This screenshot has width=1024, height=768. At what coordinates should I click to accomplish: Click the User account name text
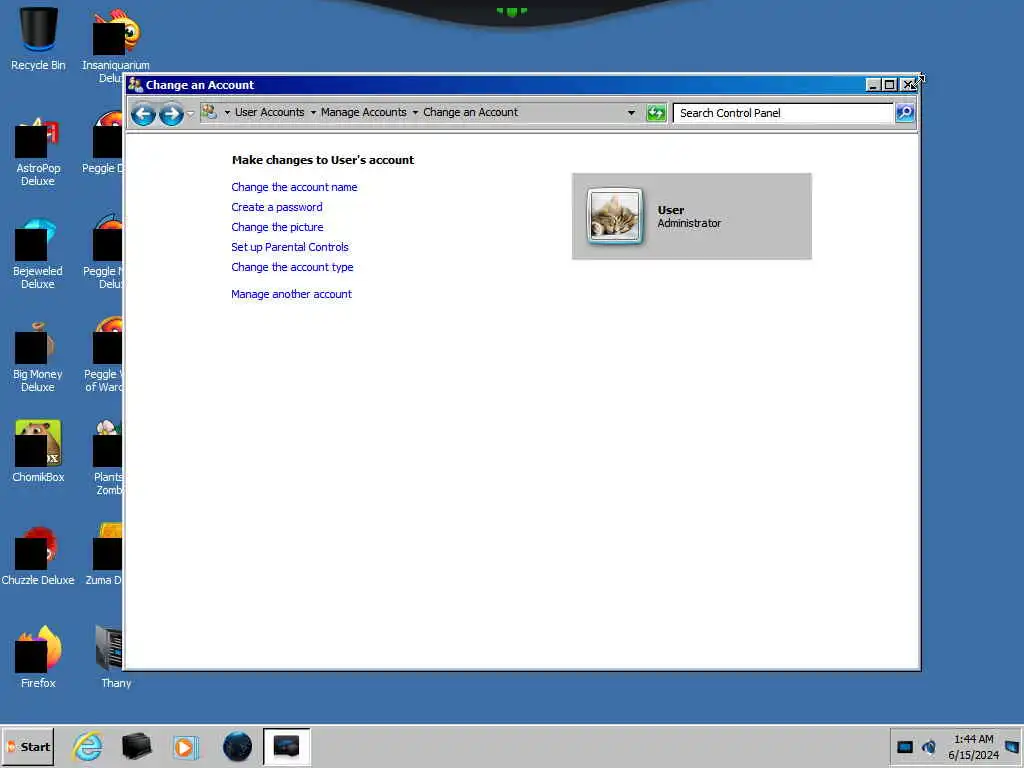coord(671,210)
